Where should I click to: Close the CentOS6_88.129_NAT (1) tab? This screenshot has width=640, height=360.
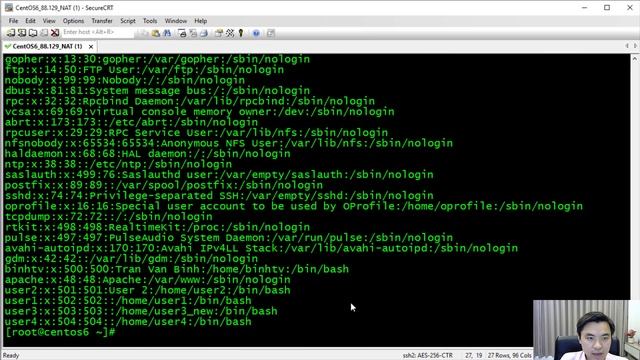pyautogui.click(x=91, y=47)
